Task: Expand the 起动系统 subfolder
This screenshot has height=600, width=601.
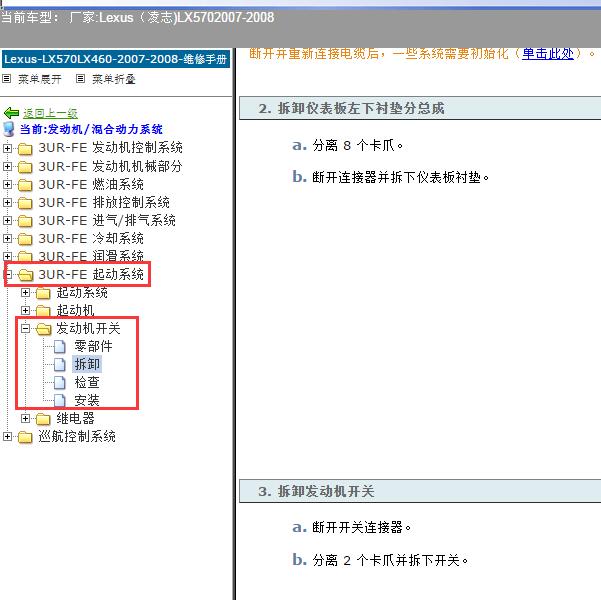Action: click(25, 293)
